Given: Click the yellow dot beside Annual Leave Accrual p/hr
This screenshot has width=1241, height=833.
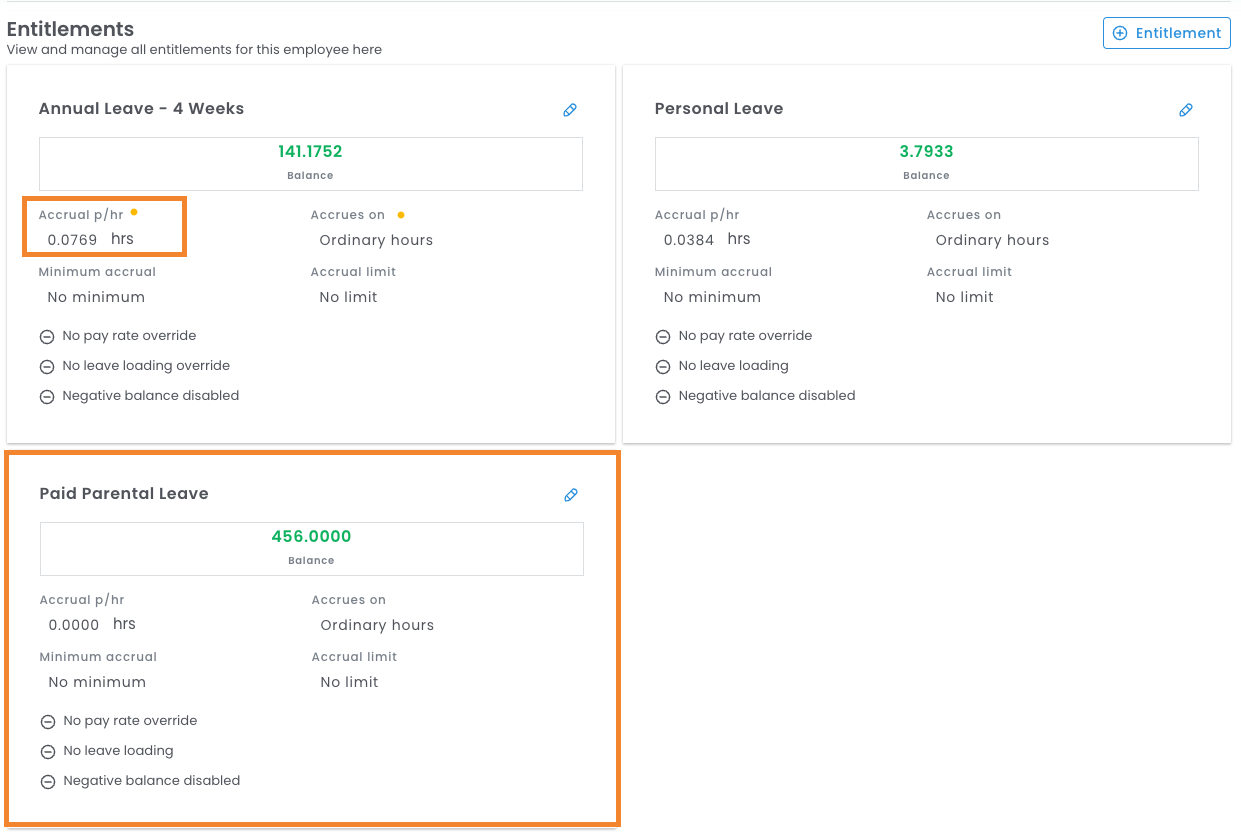Looking at the screenshot, I should [134, 213].
